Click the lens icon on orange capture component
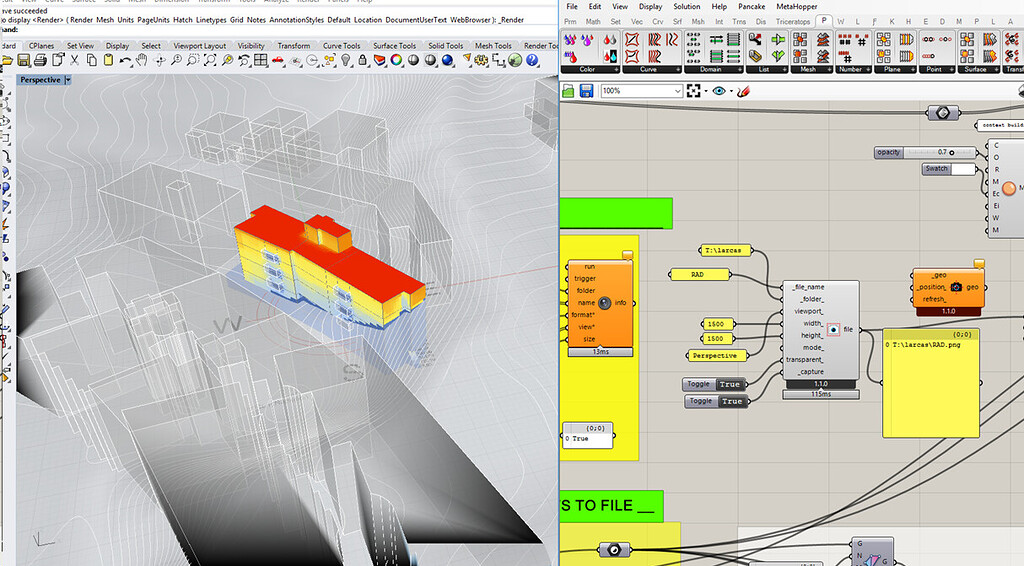 pos(604,302)
